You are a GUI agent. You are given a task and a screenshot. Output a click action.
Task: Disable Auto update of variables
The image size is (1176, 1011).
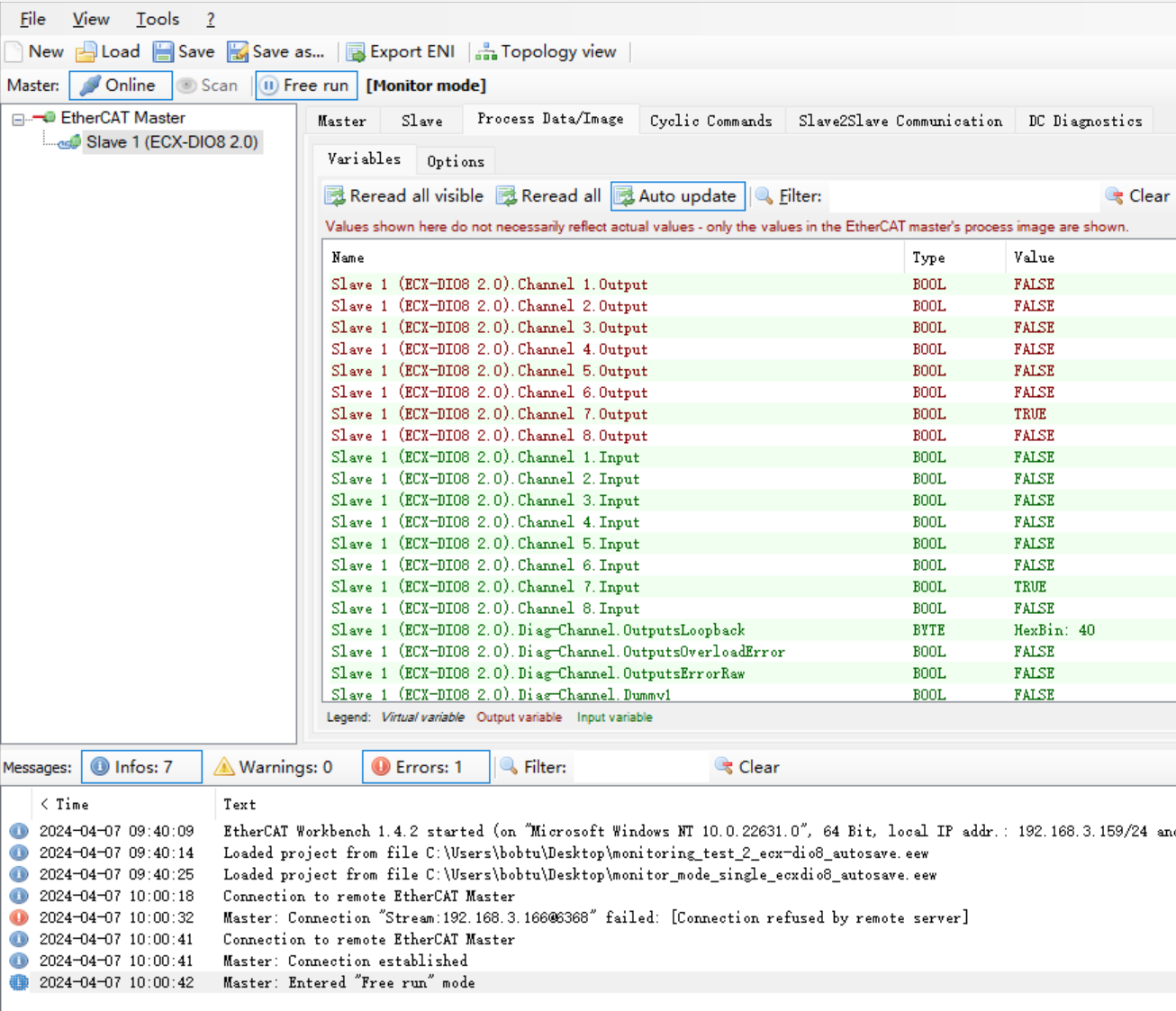click(x=677, y=196)
